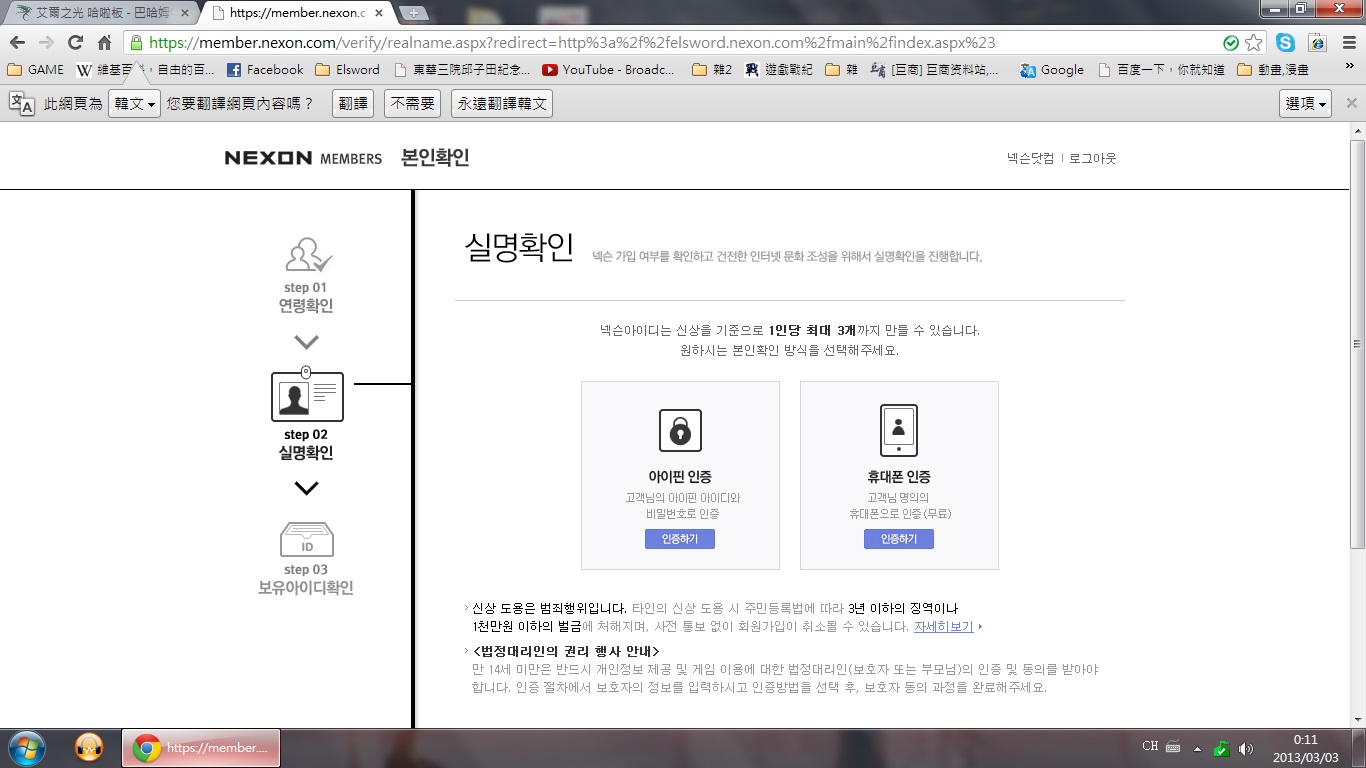Close the member.nexon.com tab

[x=379, y=13]
